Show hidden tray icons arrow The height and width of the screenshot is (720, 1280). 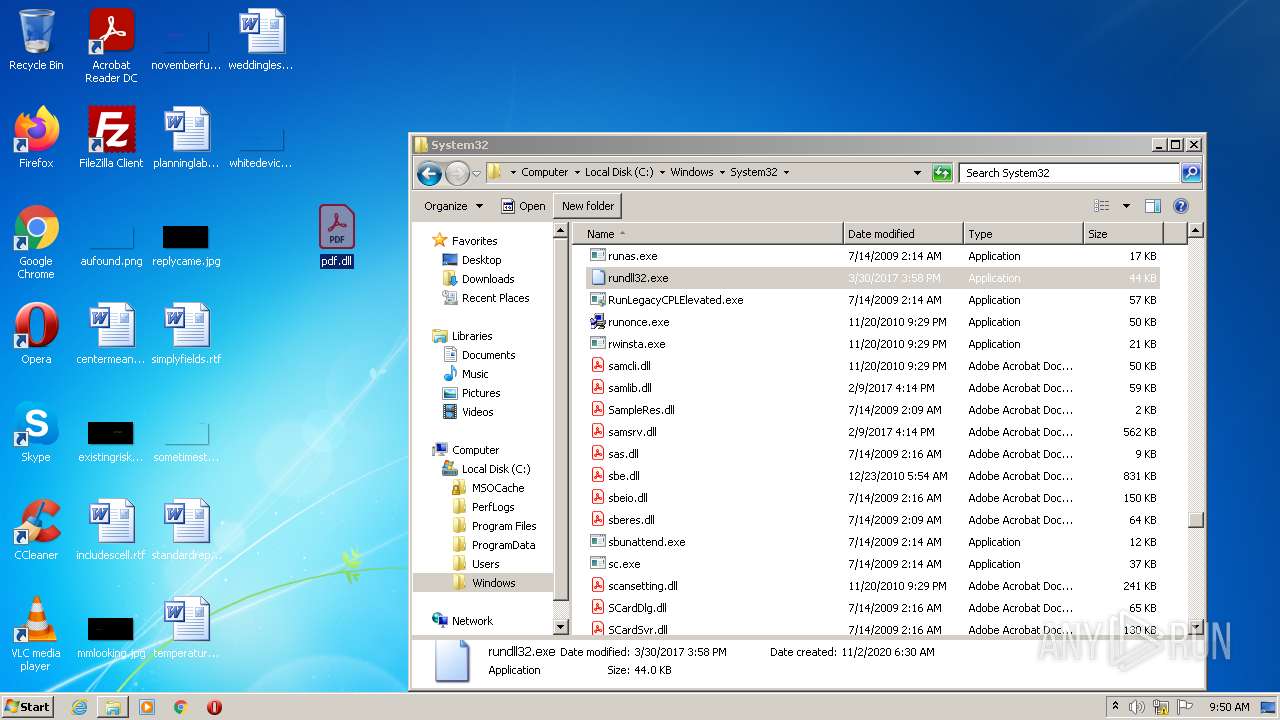click(1115, 707)
